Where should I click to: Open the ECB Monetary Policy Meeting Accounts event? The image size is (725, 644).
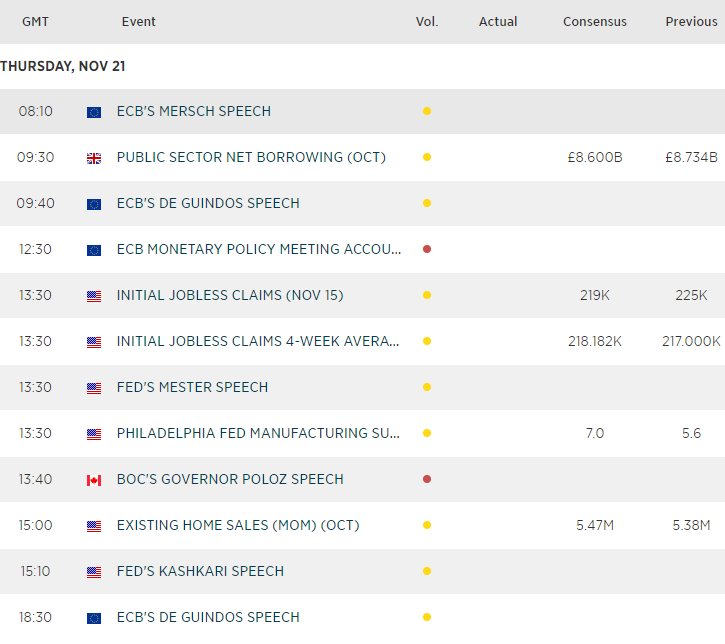pyautogui.click(x=259, y=250)
